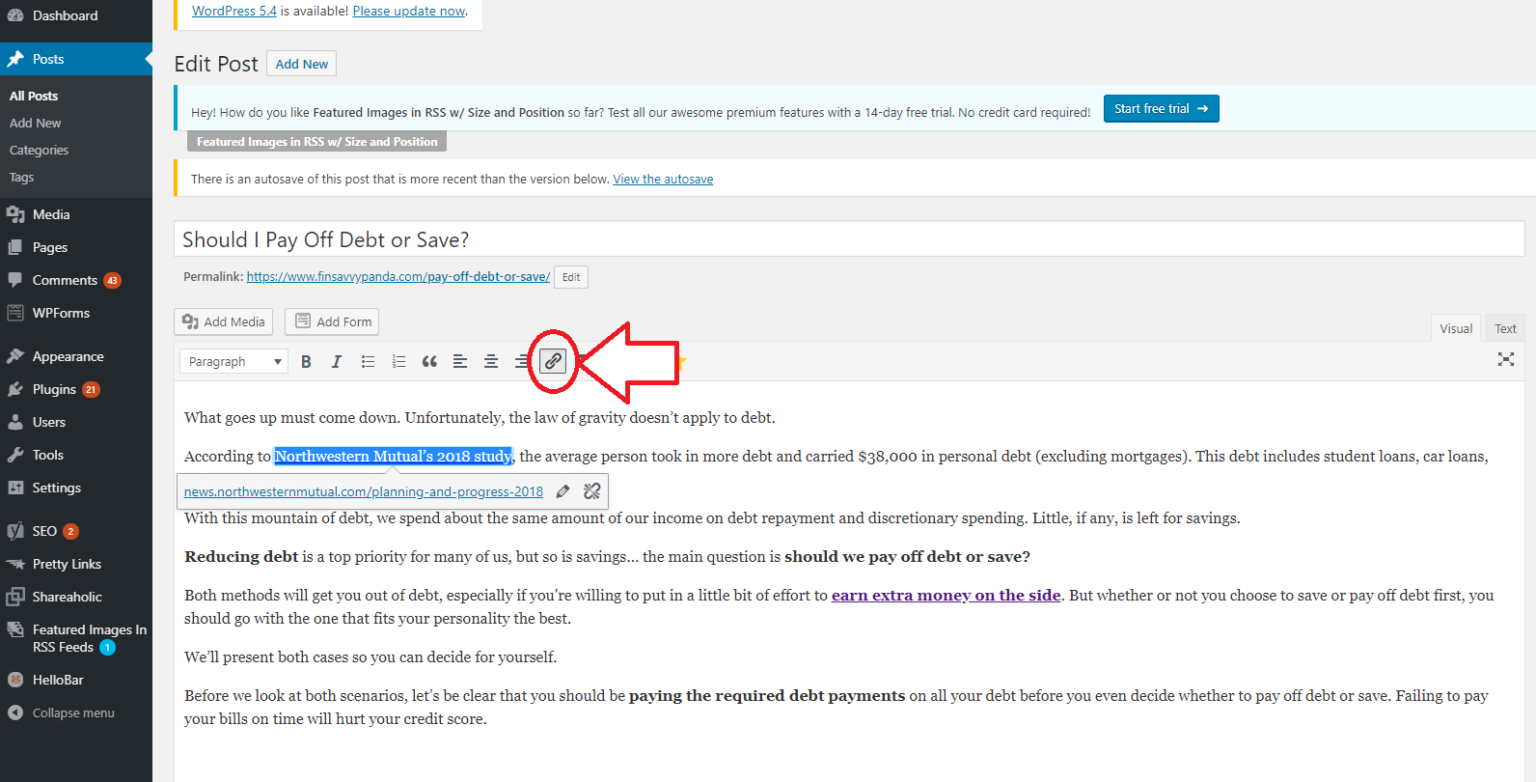
Task: Insert a bulleted list
Action: tap(367, 361)
